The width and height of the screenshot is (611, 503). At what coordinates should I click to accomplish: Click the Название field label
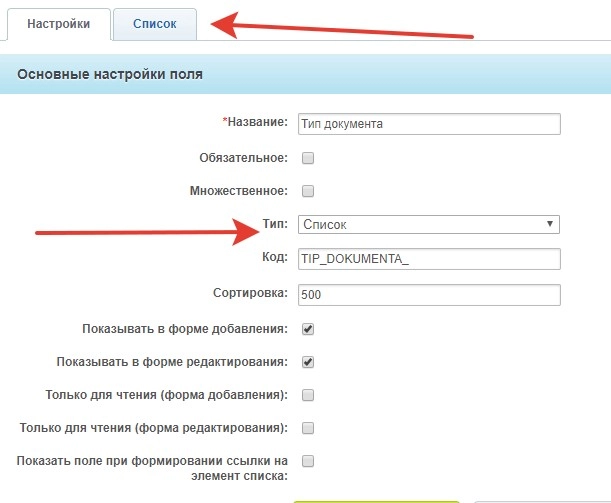[257, 124]
